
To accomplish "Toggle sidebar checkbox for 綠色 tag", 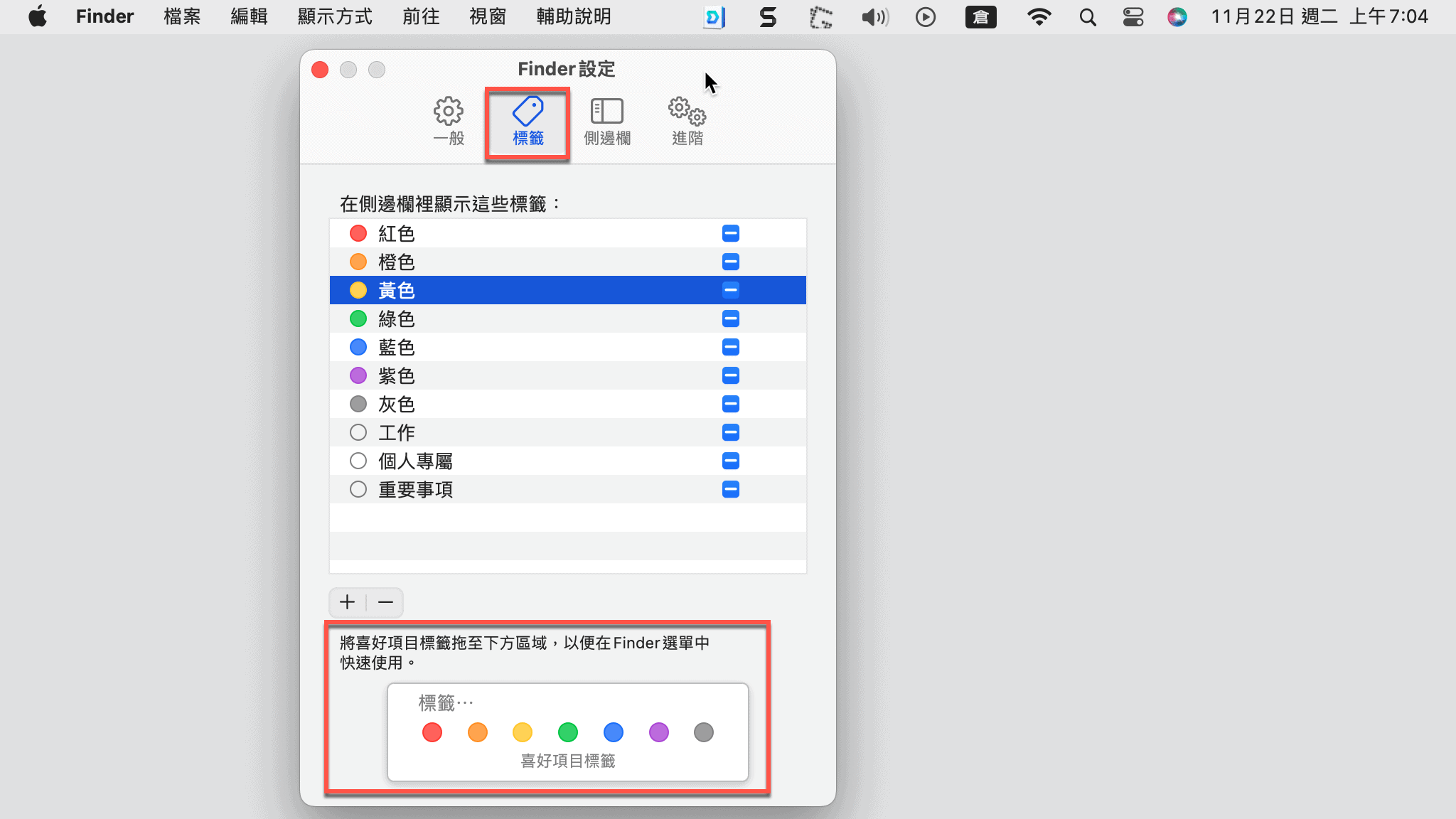I will (x=730, y=318).
